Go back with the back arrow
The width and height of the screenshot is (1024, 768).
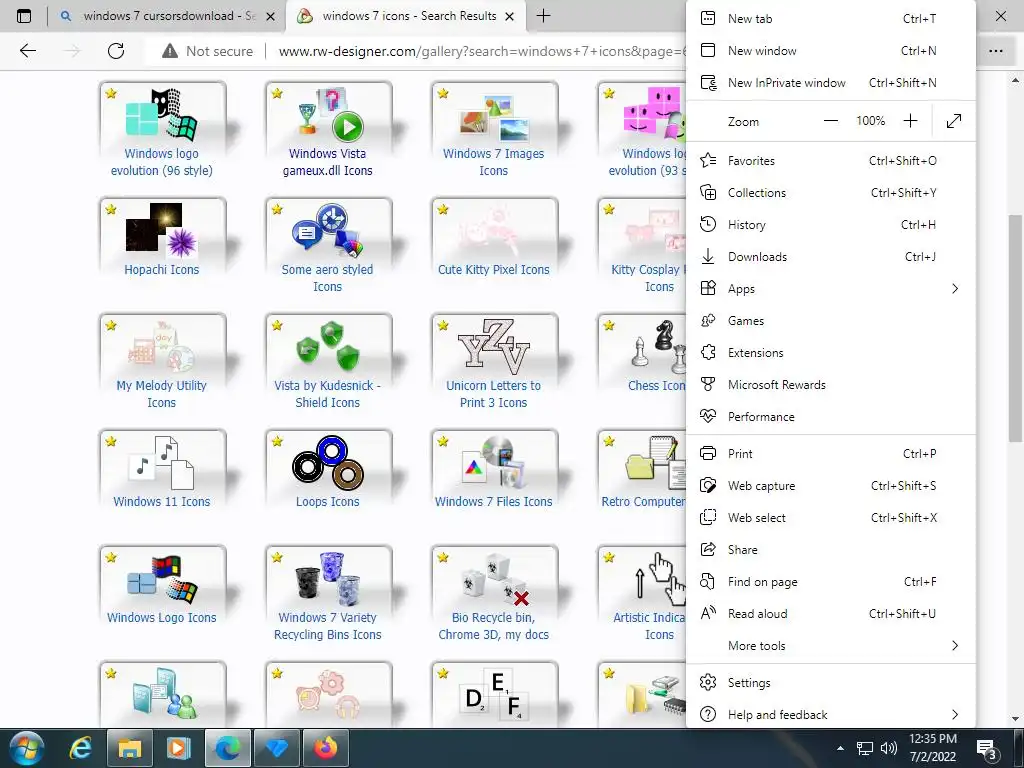(x=27, y=51)
